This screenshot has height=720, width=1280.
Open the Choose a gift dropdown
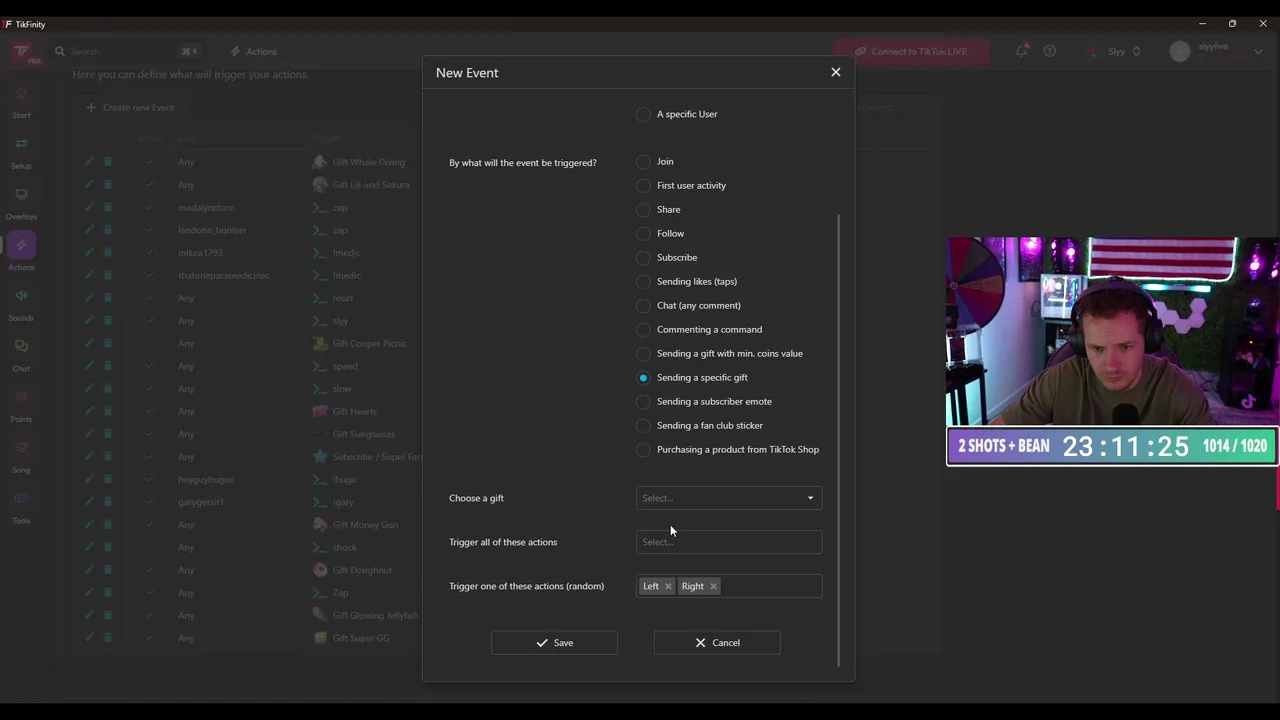(728, 498)
